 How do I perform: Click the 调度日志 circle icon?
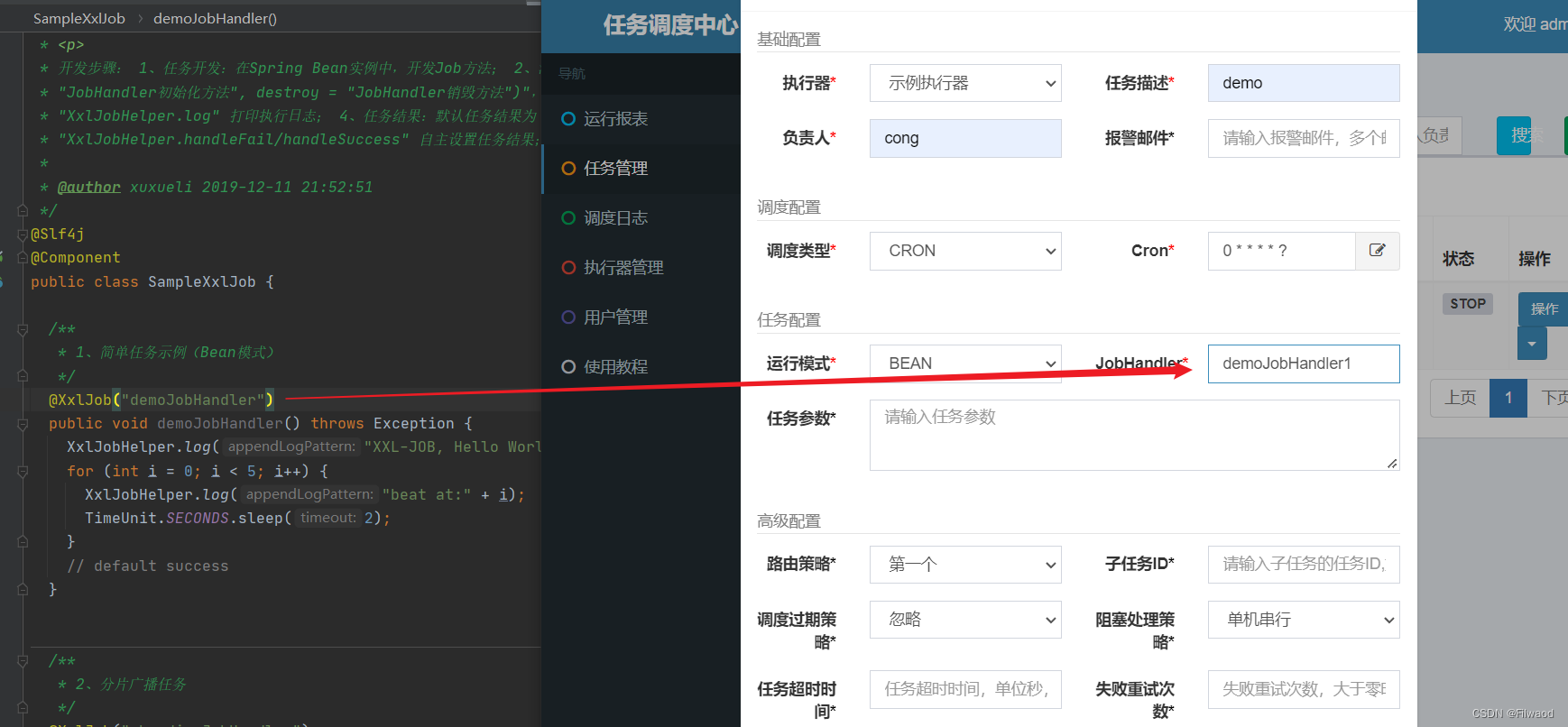pyautogui.click(x=568, y=217)
